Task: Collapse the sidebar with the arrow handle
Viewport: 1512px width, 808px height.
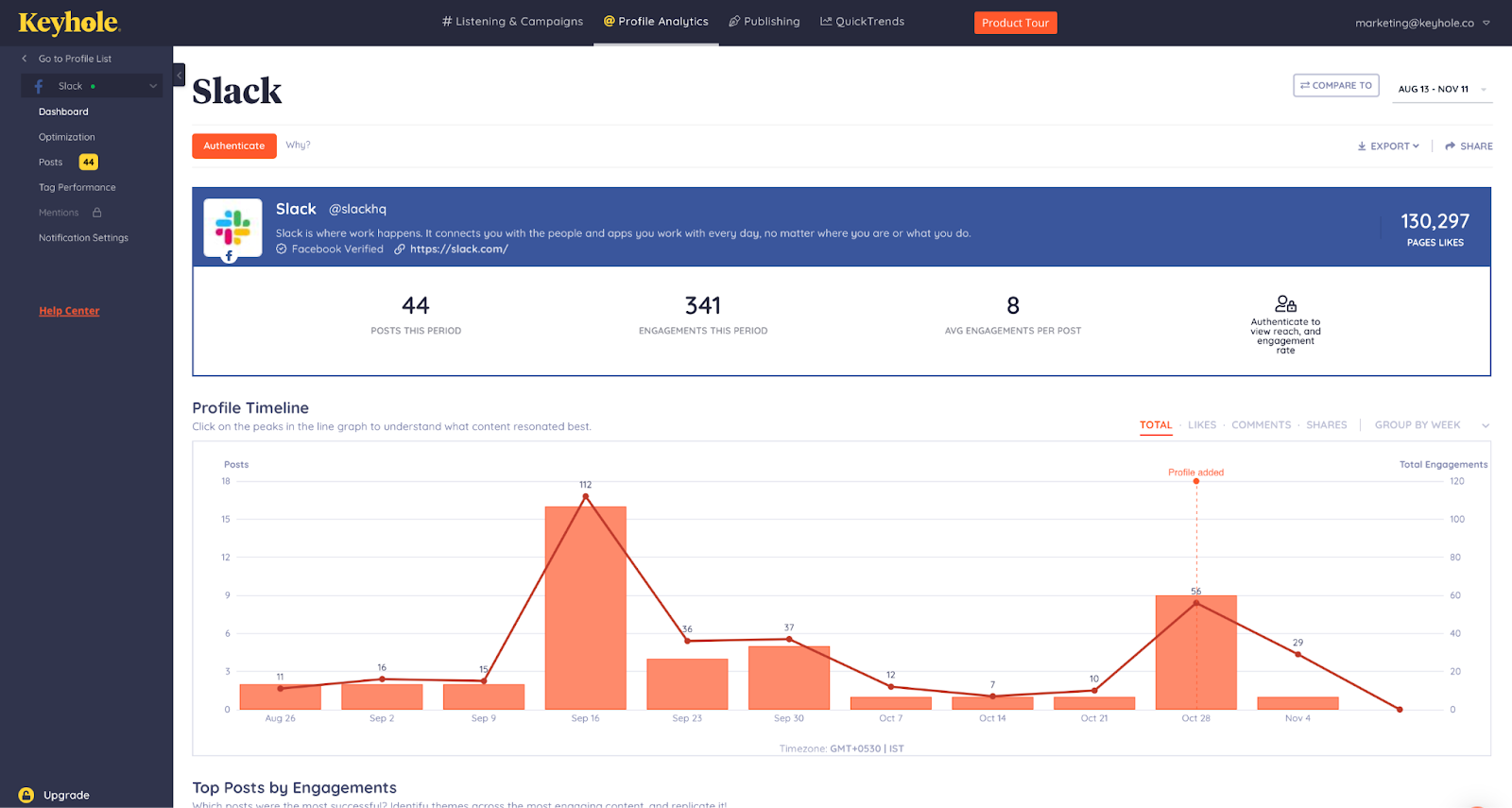Action: pyautogui.click(x=179, y=75)
